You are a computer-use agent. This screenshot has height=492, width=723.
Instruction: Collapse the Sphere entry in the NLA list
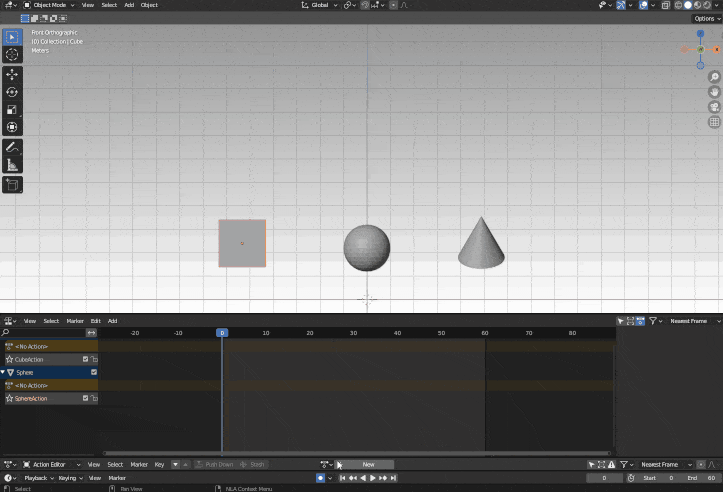point(4,372)
